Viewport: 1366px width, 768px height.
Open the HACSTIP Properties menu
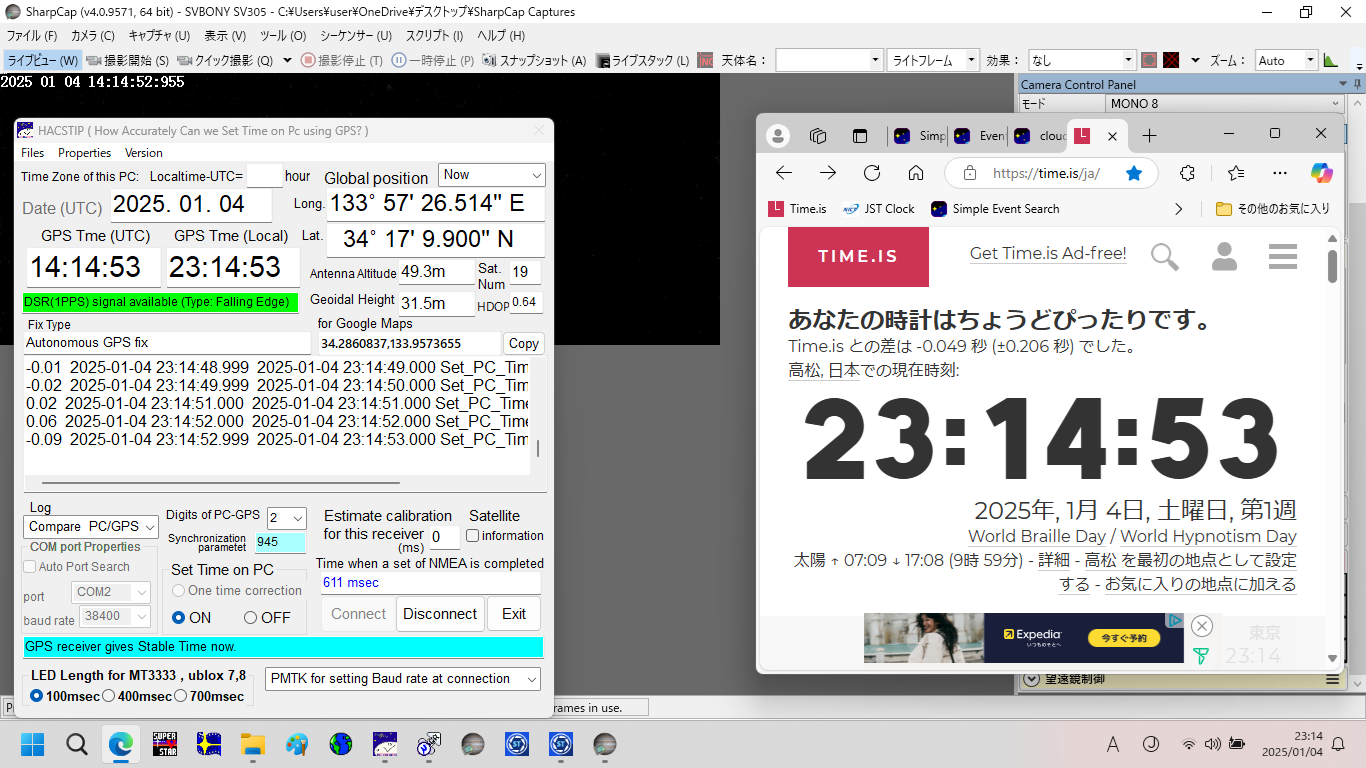coord(84,153)
